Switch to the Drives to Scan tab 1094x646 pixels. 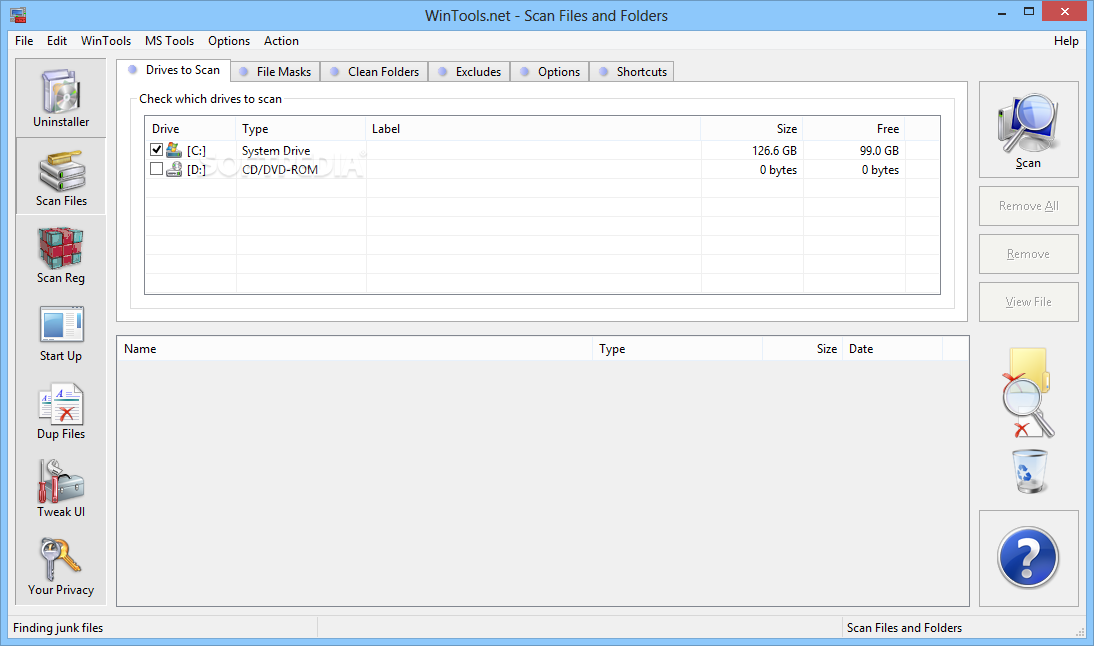[173, 70]
